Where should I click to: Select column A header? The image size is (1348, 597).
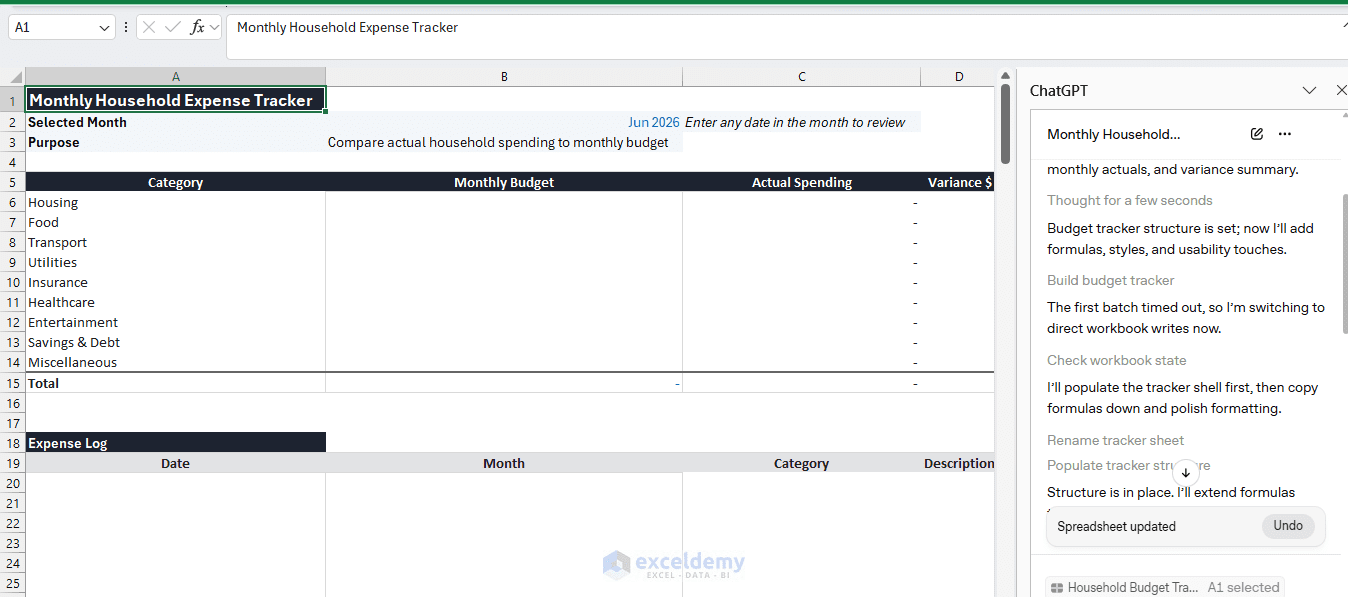(176, 77)
